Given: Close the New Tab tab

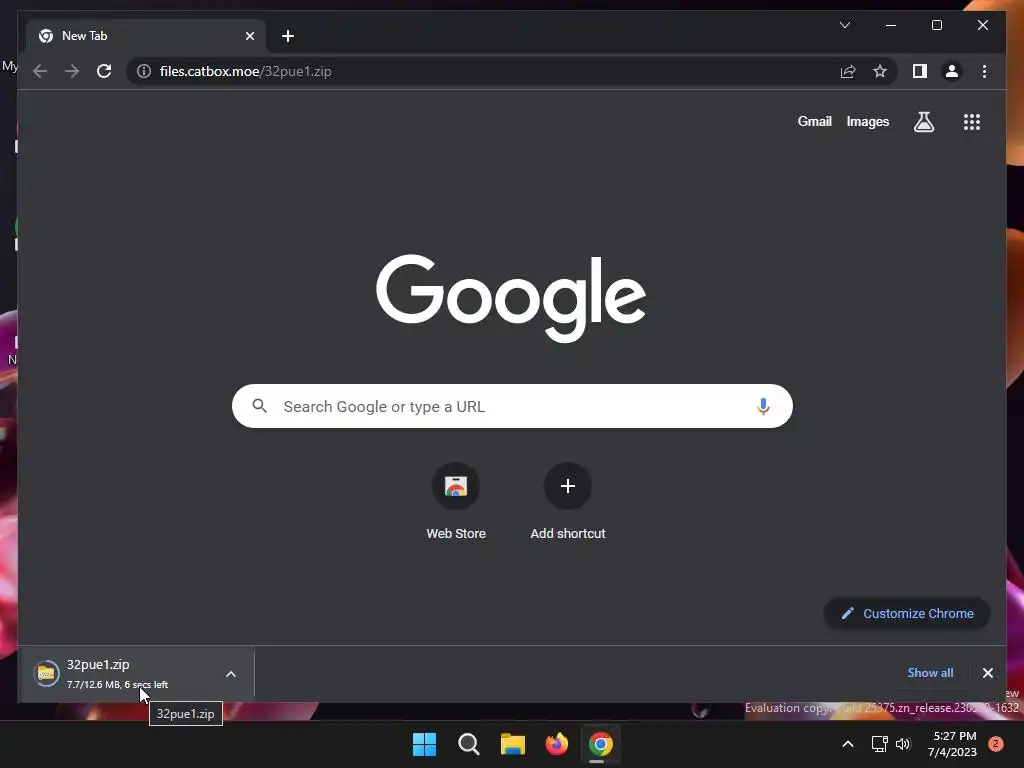Looking at the screenshot, I should 249,36.
